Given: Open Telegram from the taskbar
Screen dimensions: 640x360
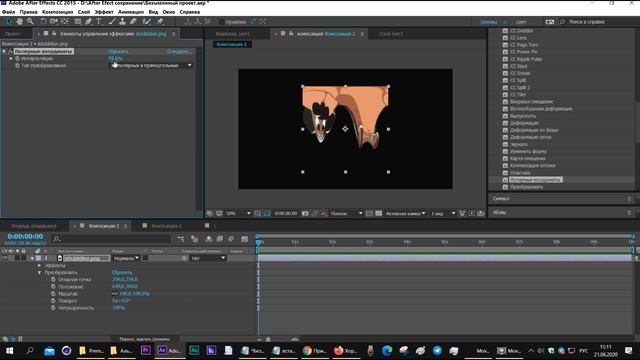Looking at the screenshot, I should (437, 350).
